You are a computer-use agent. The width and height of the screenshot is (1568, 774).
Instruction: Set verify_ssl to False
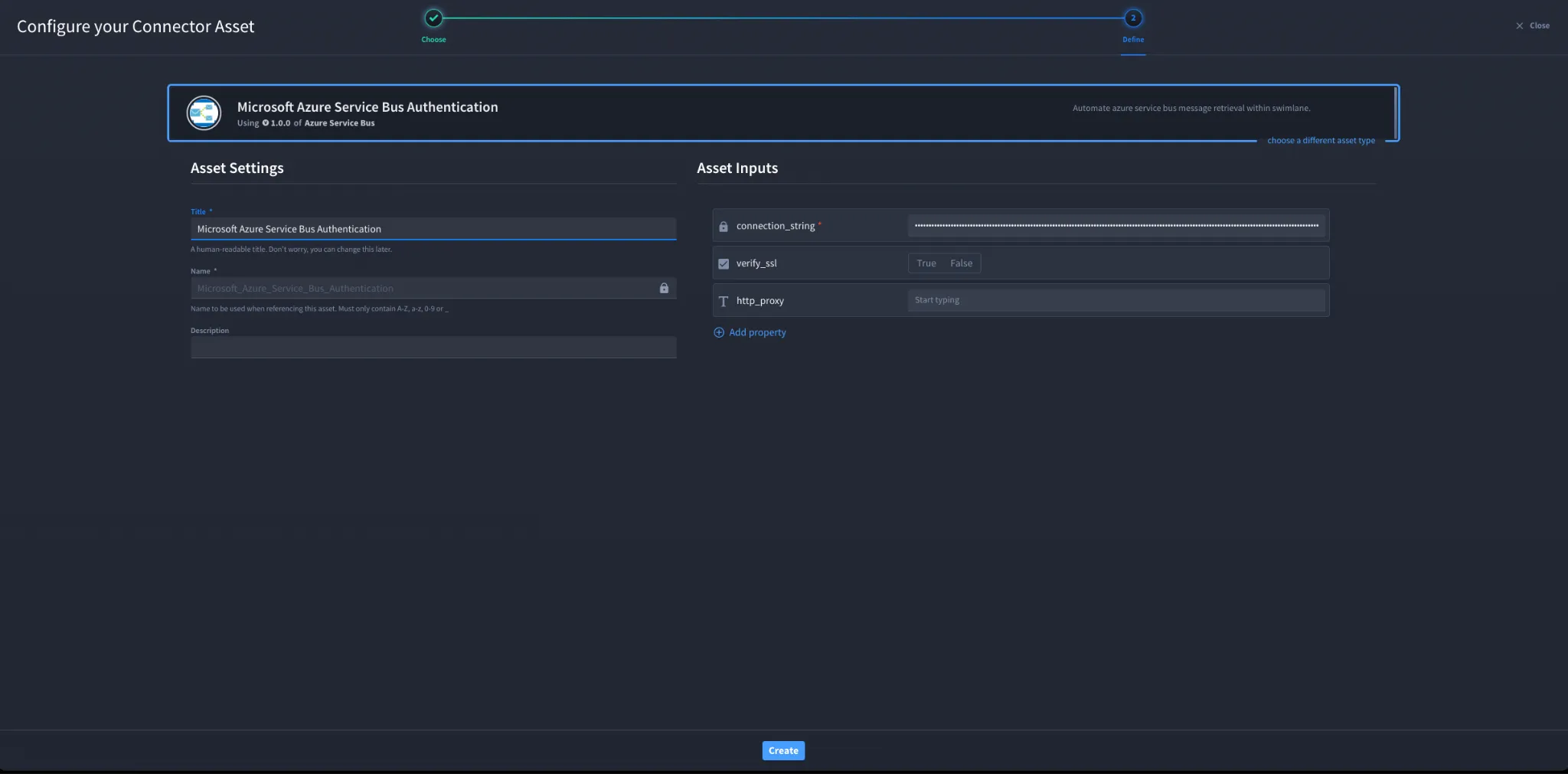pos(961,263)
